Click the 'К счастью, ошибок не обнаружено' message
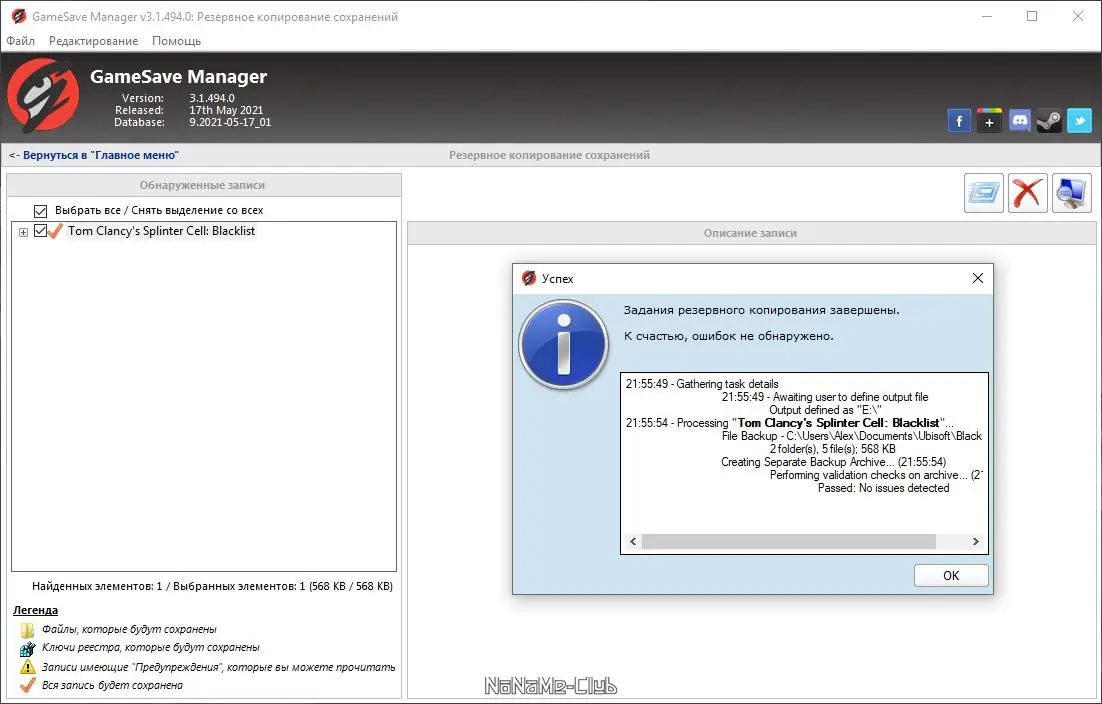Image resolution: width=1102 pixels, height=704 pixels. [729, 337]
